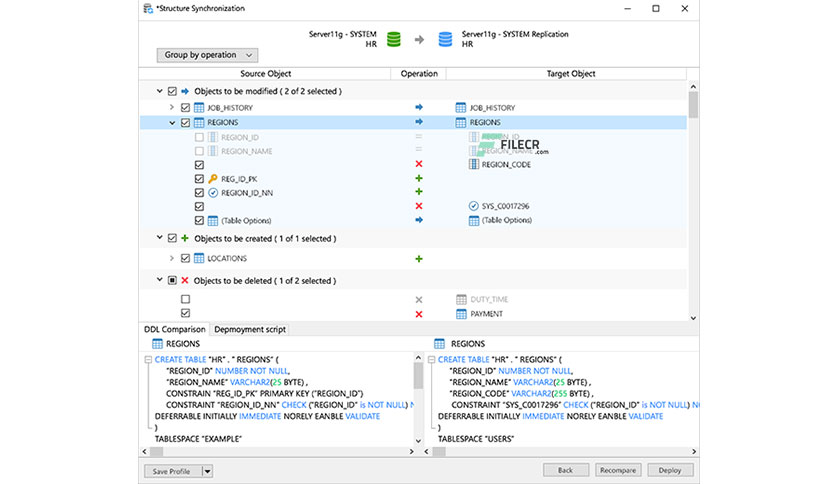
Task: Collapse CREATE TABLE block in left DDL pane
Action: 148,360
